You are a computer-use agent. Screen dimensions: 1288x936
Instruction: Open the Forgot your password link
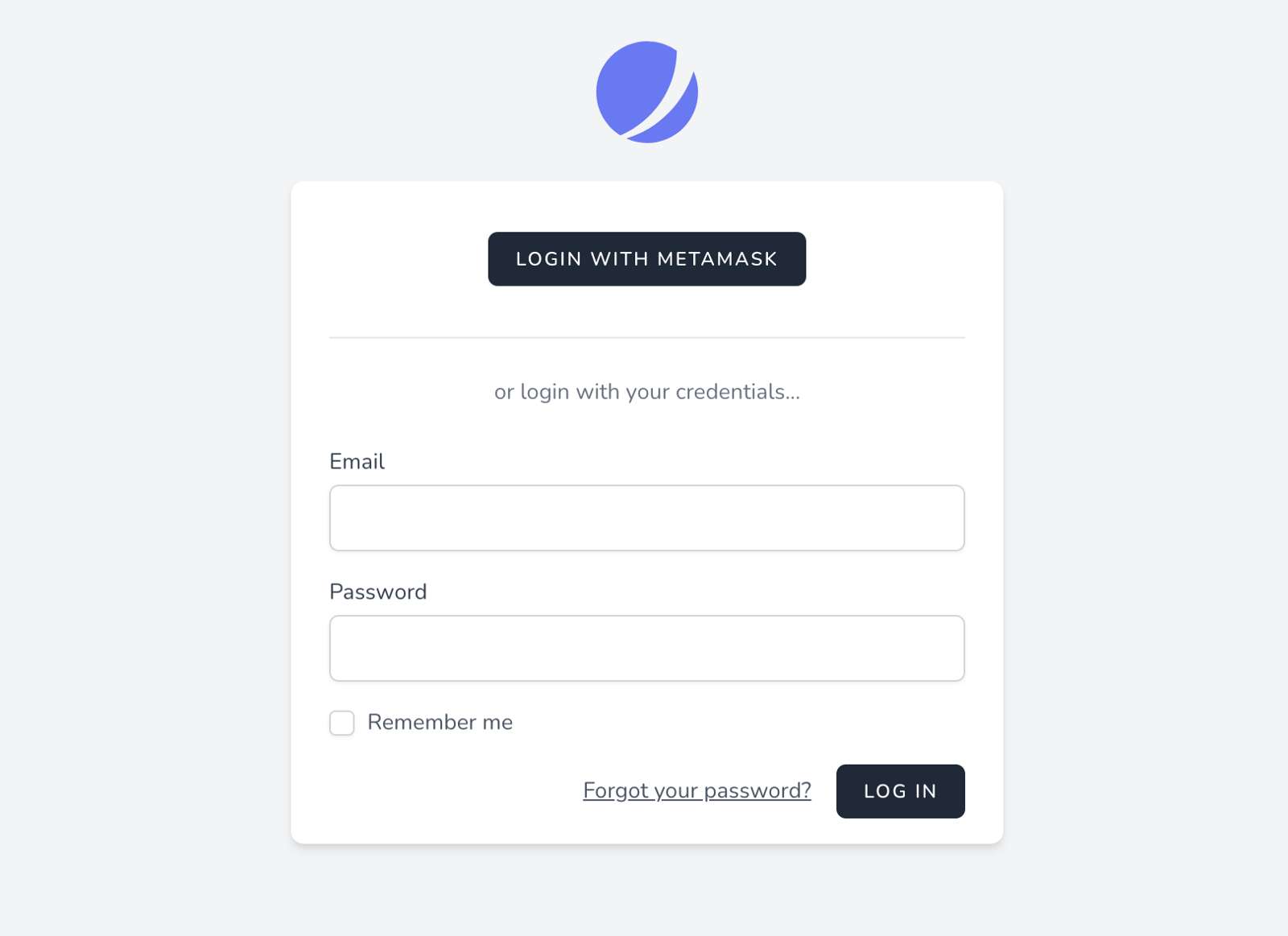[x=696, y=790]
